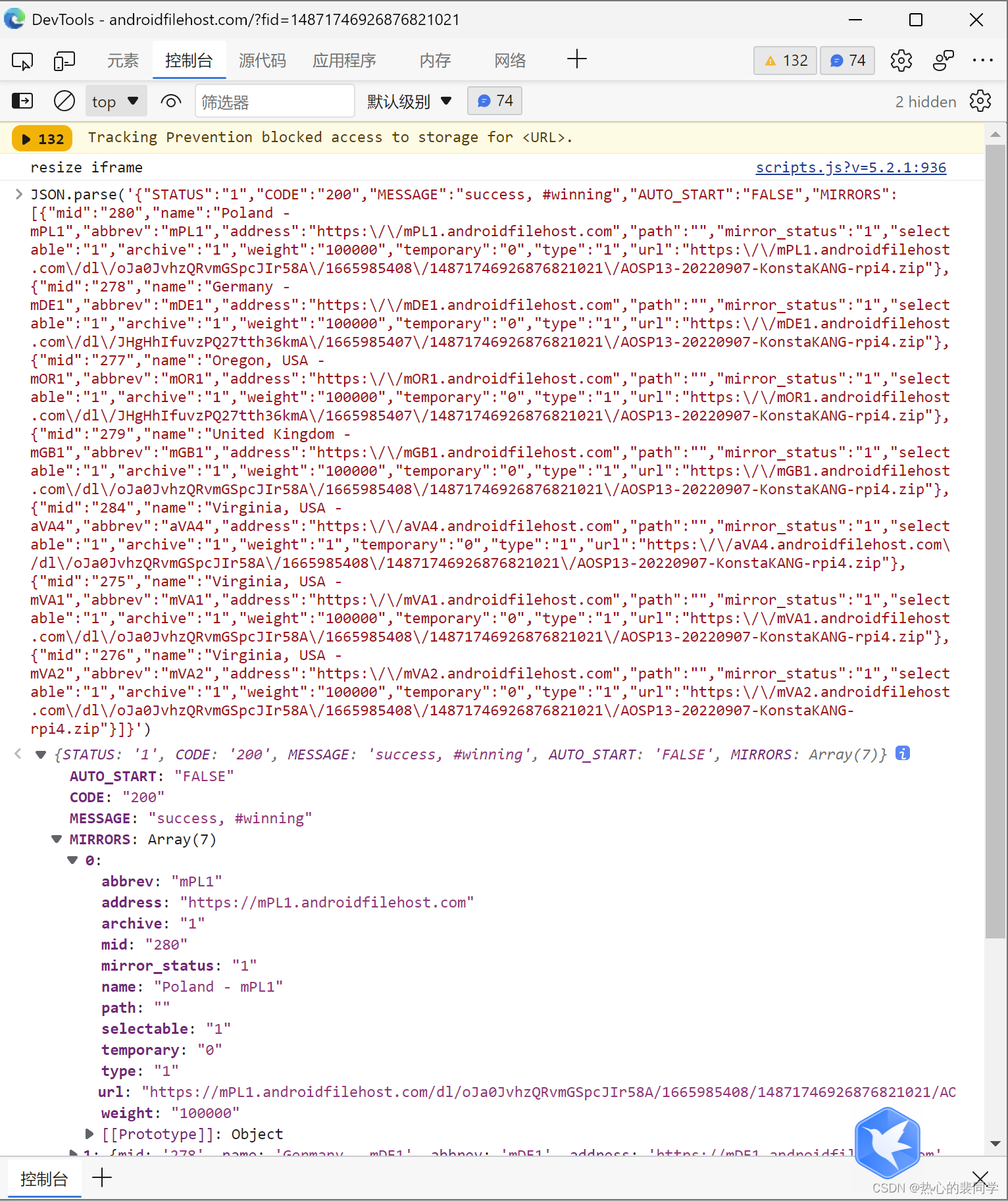Screen dimensions: 1008x1201
Task: Create live expression with eye icon
Action: [x=170, y=101]
